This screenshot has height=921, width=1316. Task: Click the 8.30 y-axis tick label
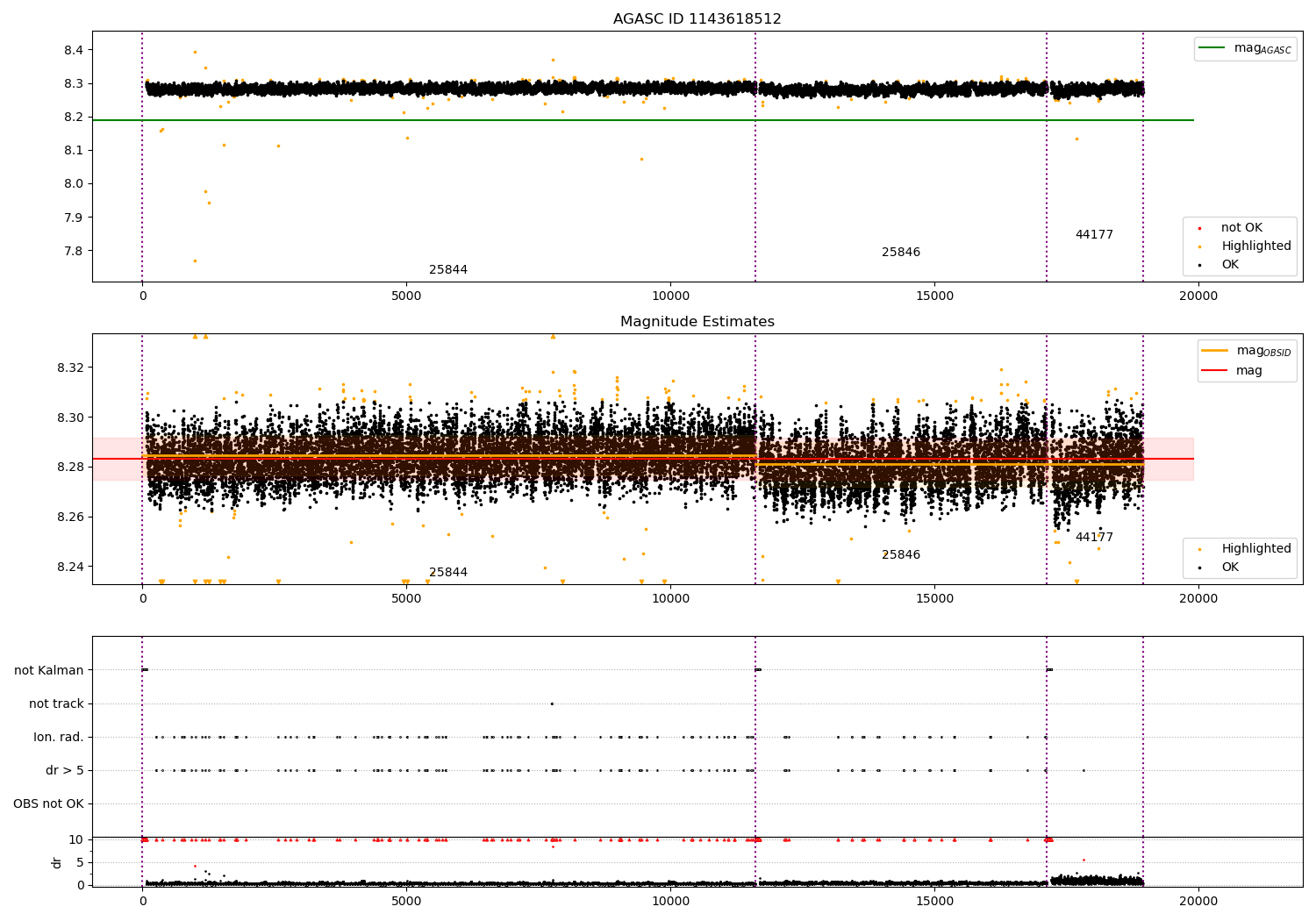coord(70,418)
